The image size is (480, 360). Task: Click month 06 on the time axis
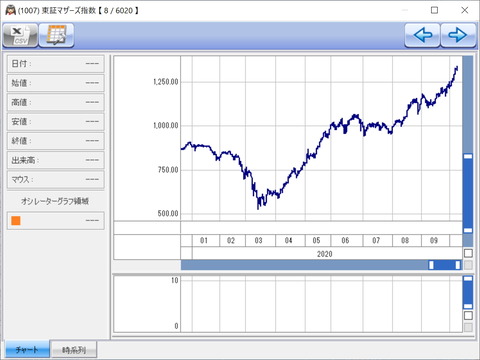(x=345, y=240)
